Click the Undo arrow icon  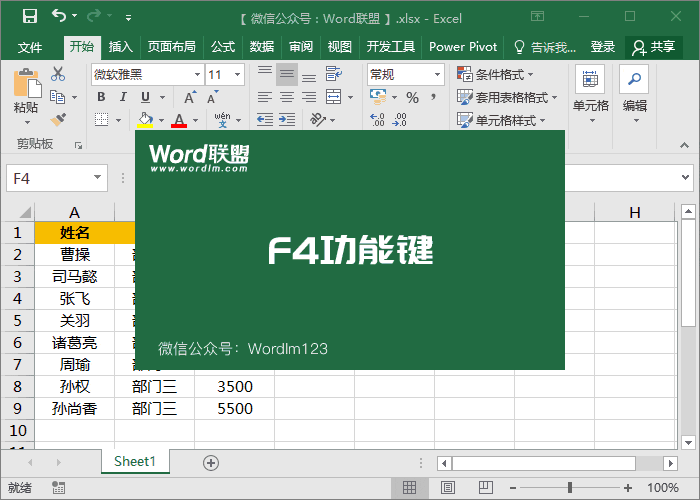(x=59, y=16)
